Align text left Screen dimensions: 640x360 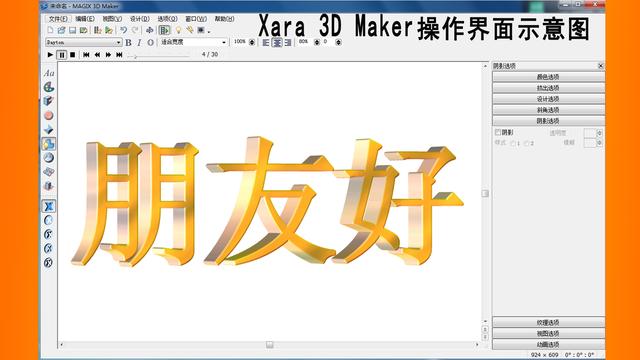click(x=266, y=42)
